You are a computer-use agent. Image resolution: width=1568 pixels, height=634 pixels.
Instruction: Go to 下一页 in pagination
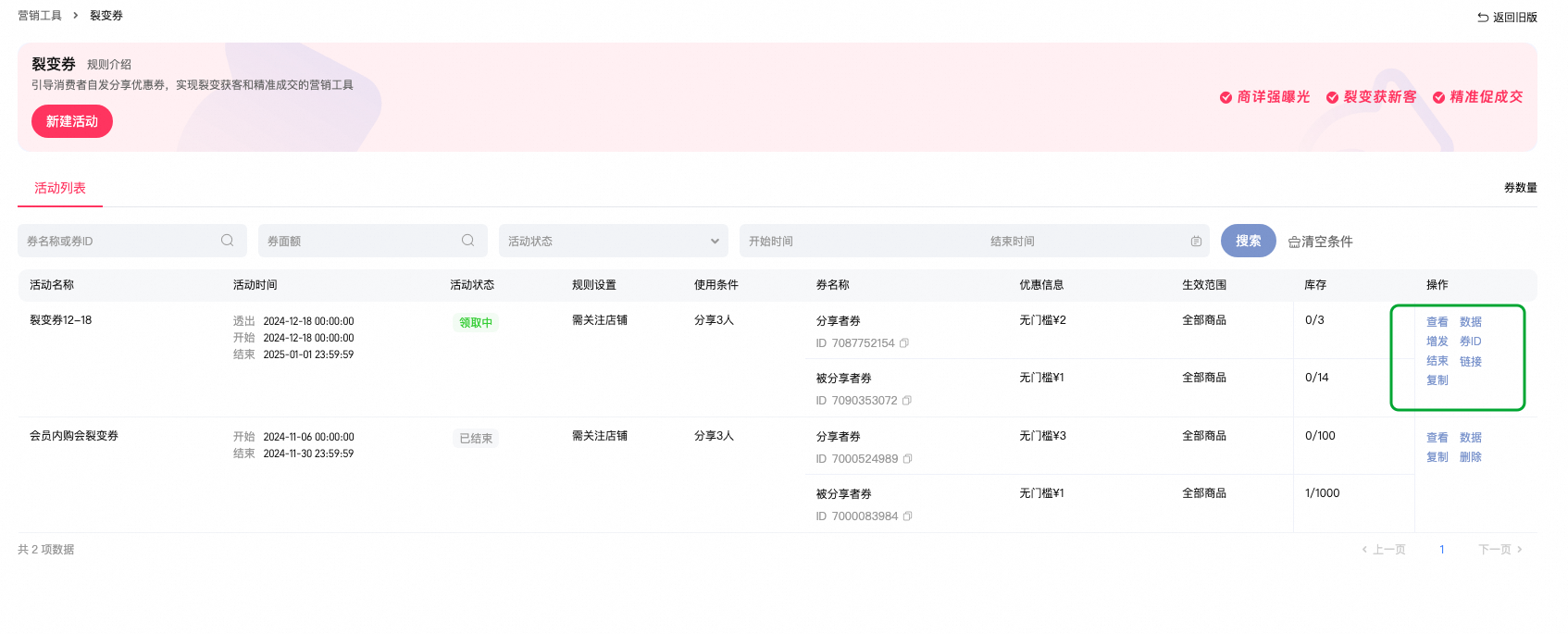click(x=1500, y=550)
